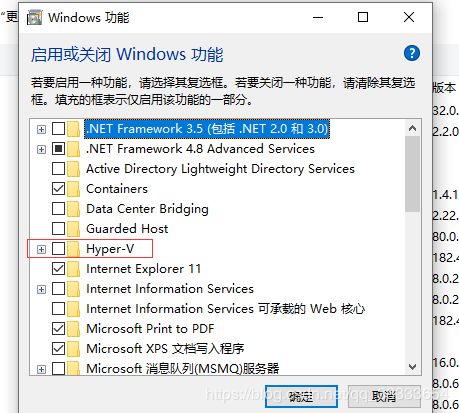
Task: Expand the Hyper-V tree node
Action: pos(41,249)
